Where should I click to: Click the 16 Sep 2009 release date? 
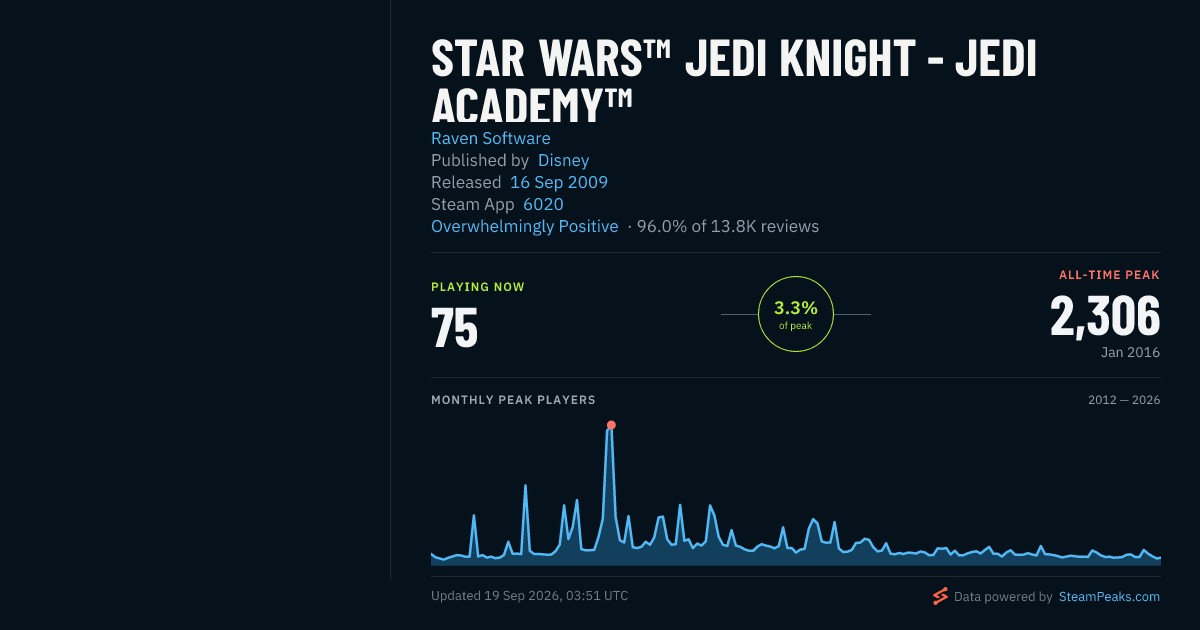559,182
